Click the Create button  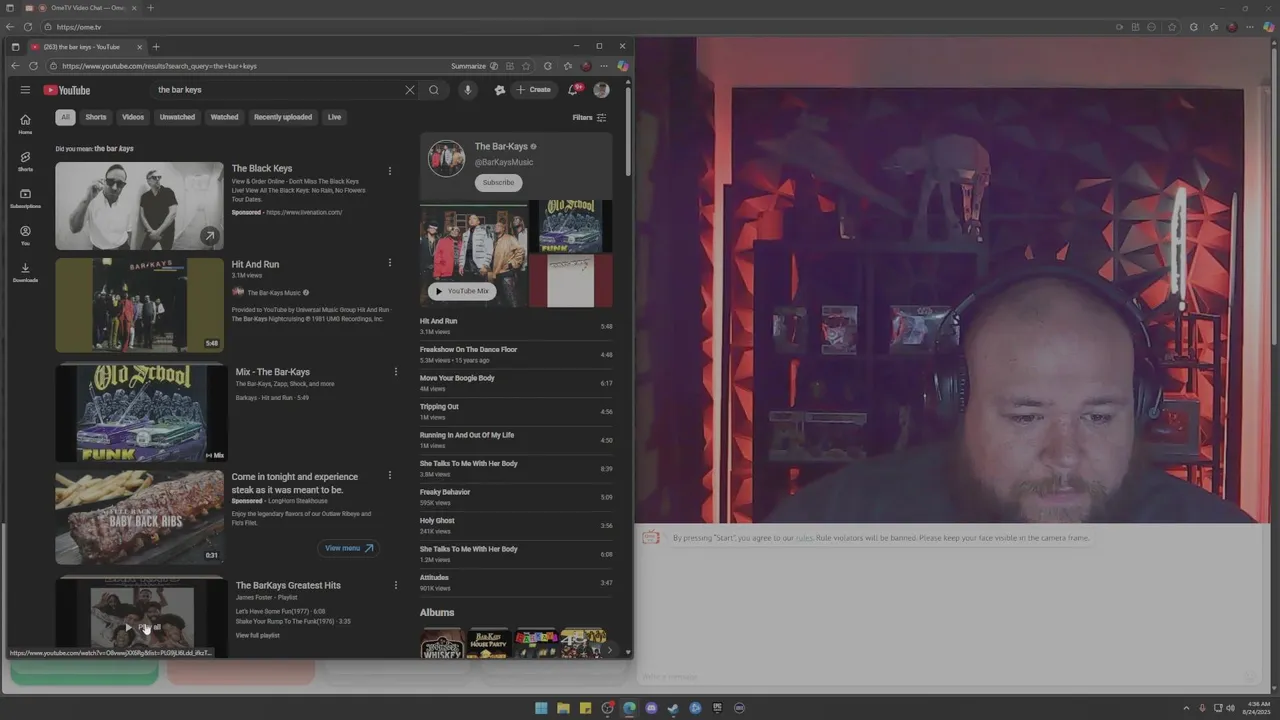[x=534, y=90]
